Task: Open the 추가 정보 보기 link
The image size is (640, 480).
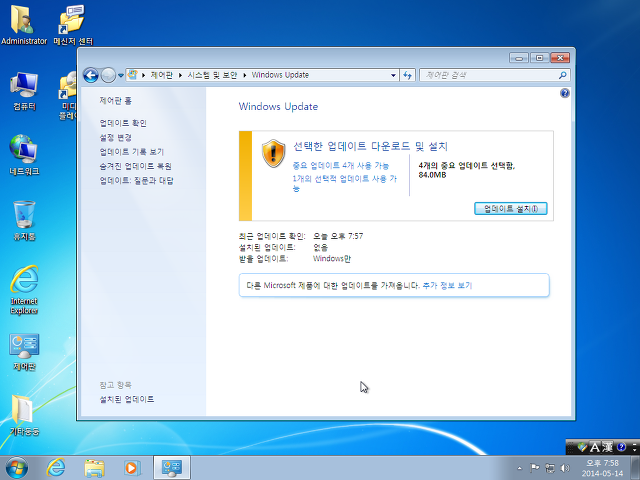Action: pos(447,285)
